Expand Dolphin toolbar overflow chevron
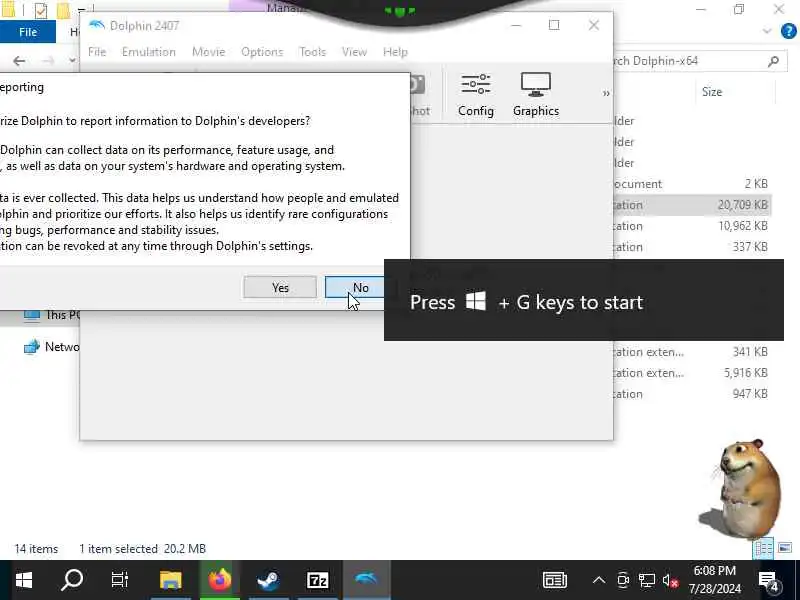This screenshot has height=600, width=800. click(x=606, y=93)
